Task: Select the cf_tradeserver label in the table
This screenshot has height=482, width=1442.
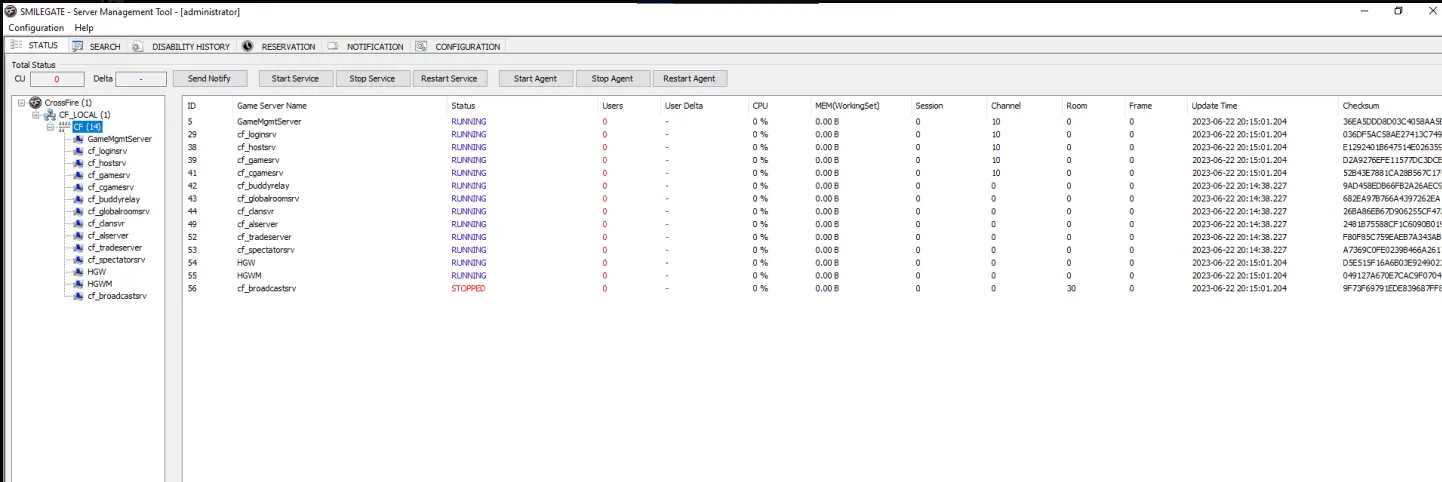Action: pos(265,237)
